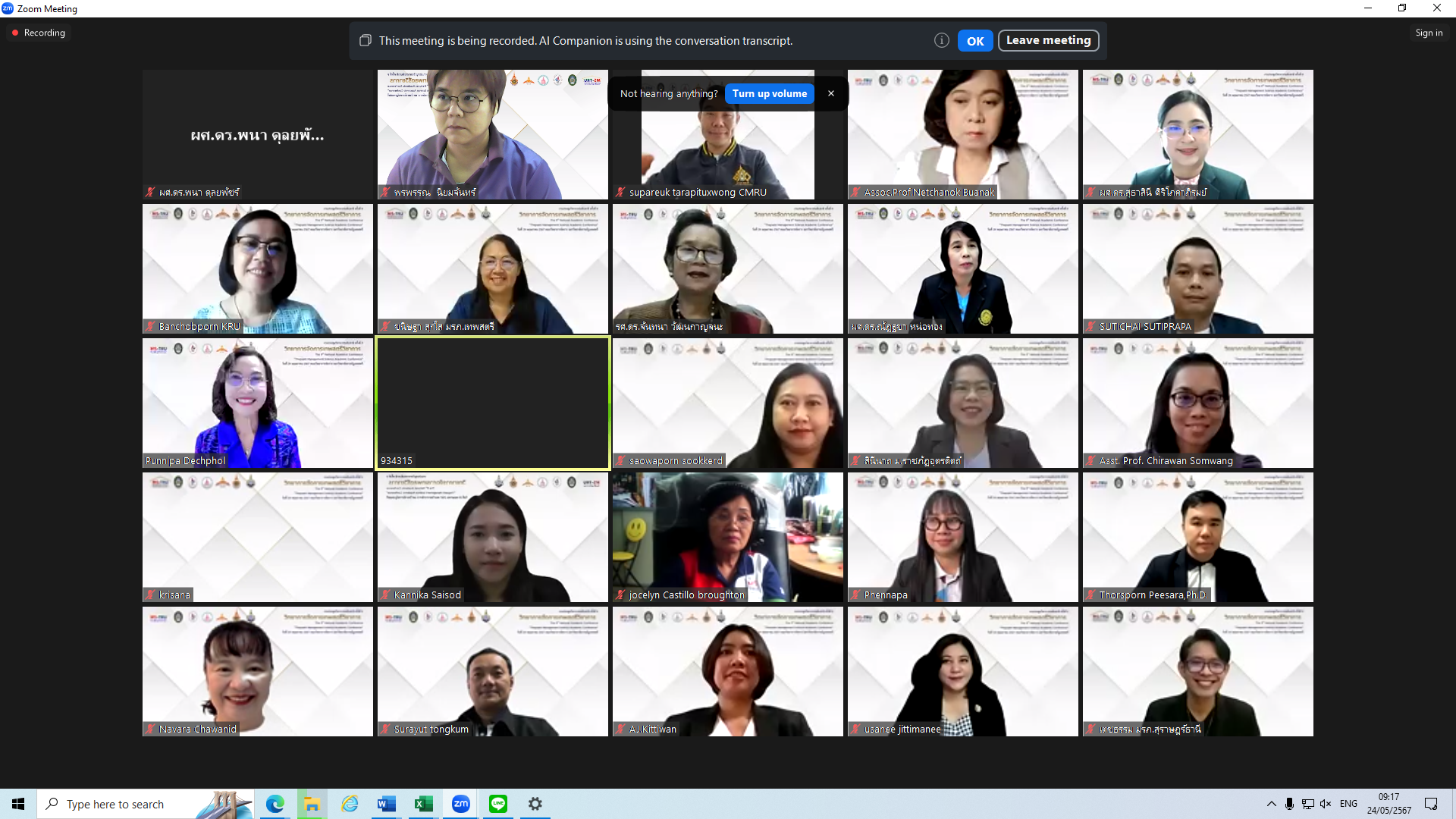Click the red Recording indicator
Viewport: 1456px width, 819px height.
pos(38,33)
